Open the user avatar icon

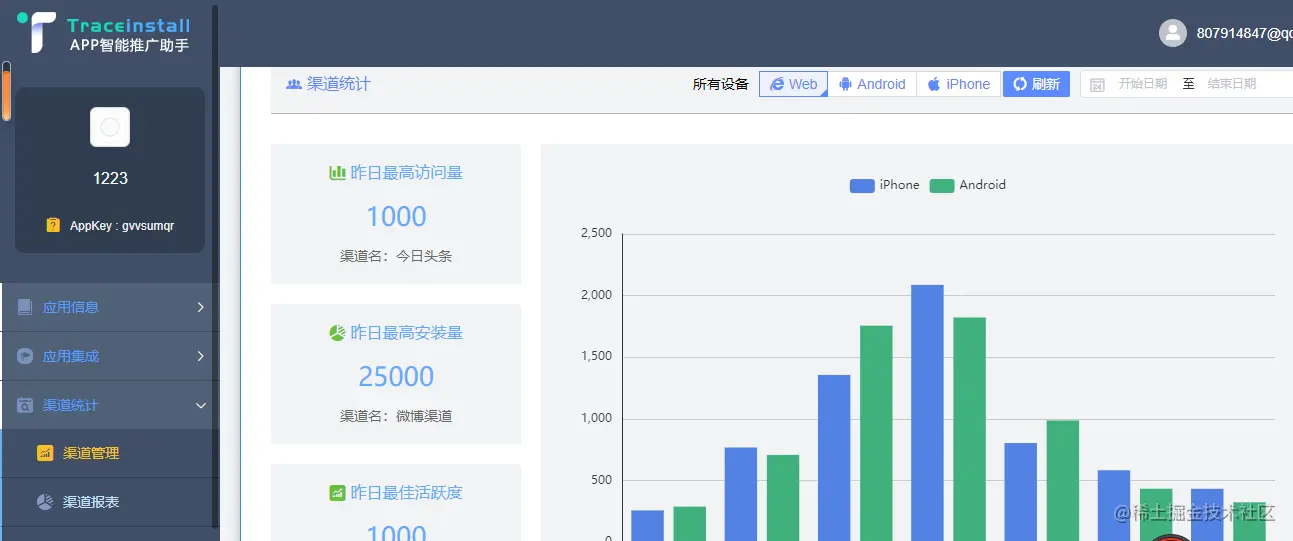pyautogui.click(x=1173, y=33)
